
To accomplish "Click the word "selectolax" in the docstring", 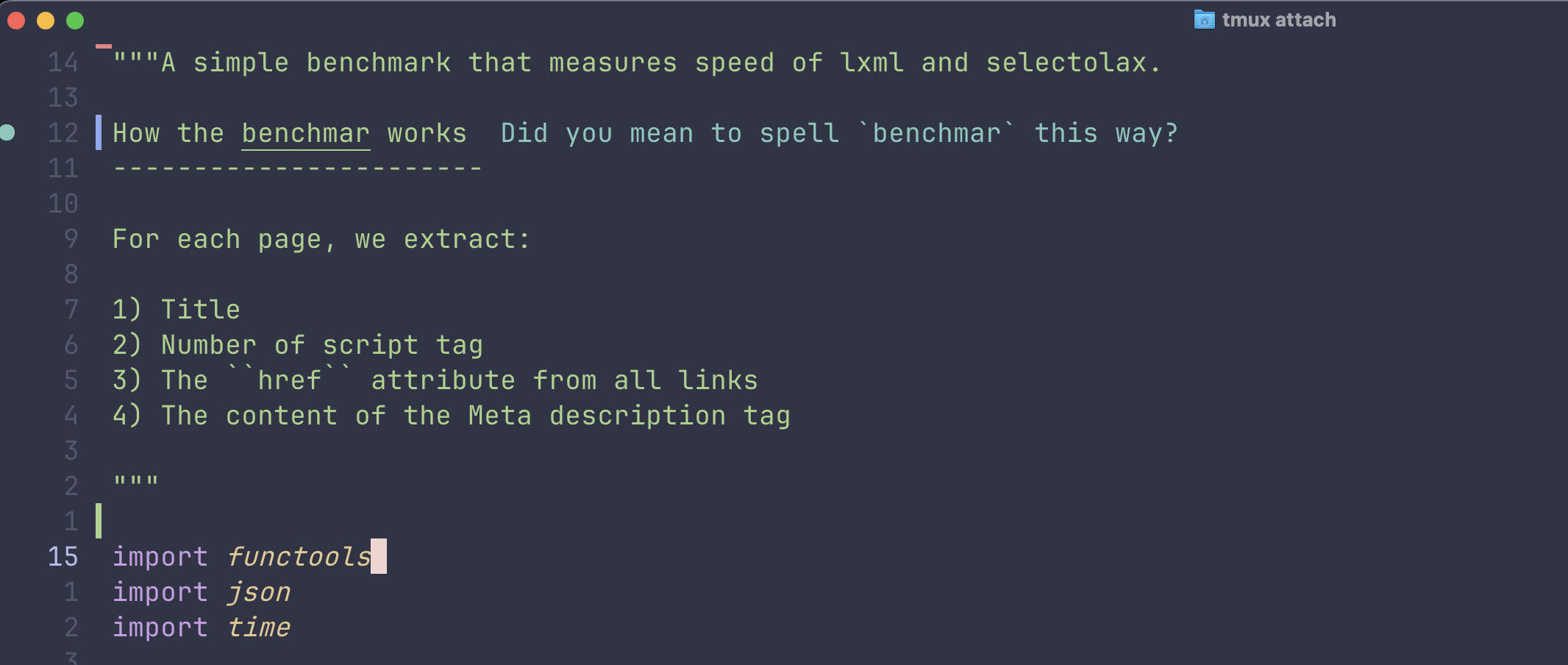I will click(1066, 63).
